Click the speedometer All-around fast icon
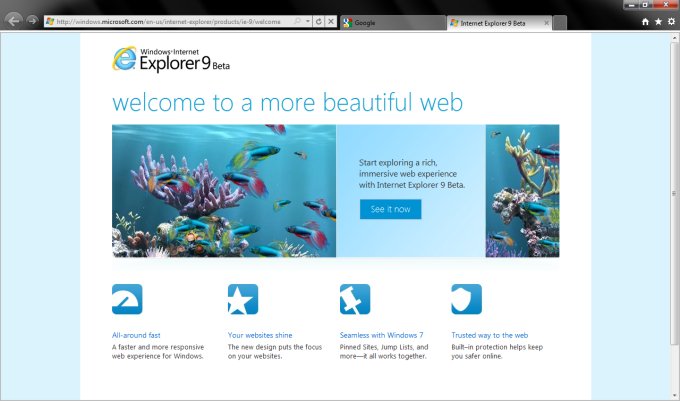Viewport: 680px width, 401px height. click(x=127, y=299)
